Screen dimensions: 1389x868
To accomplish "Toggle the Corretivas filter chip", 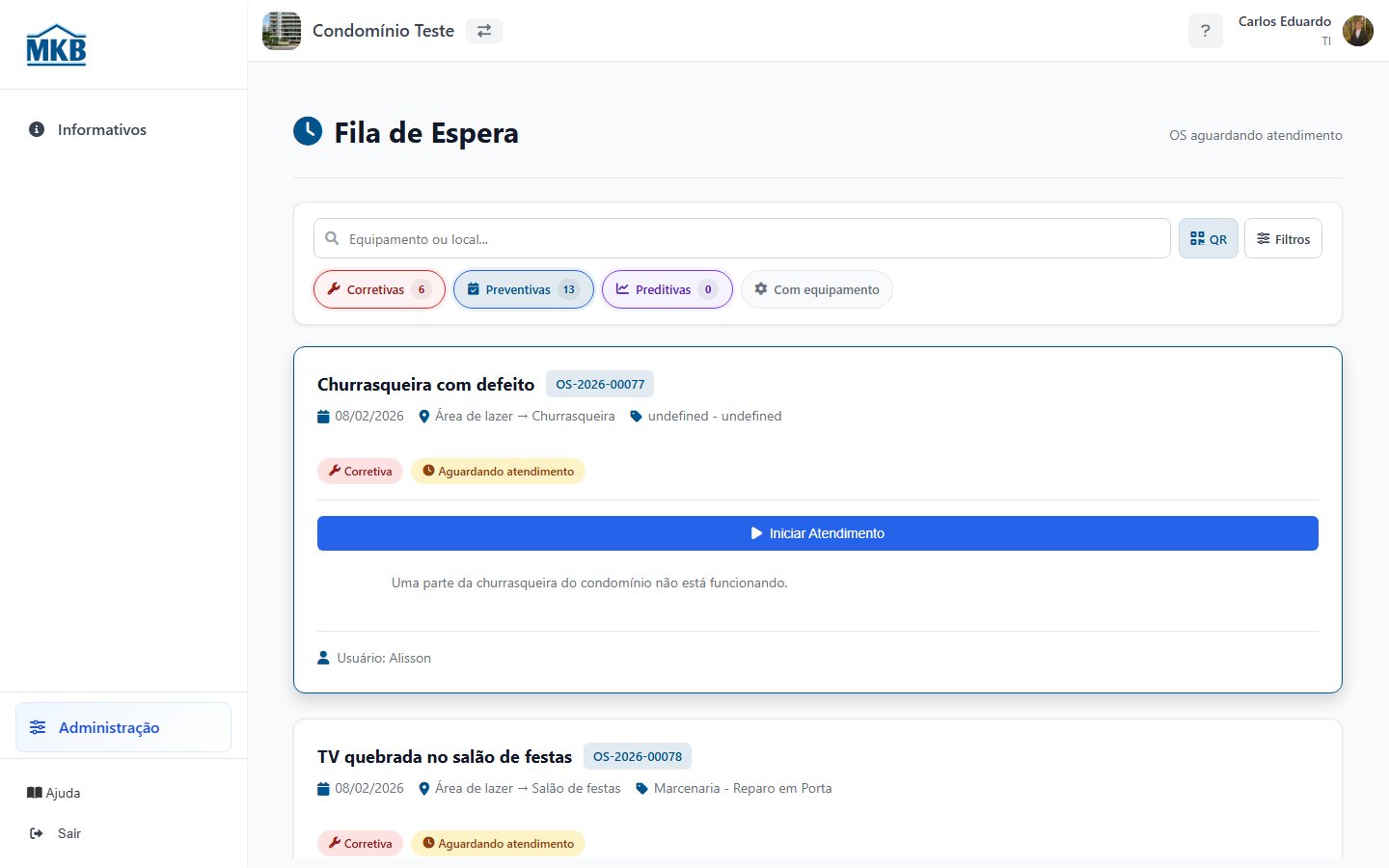I will 379,289.
